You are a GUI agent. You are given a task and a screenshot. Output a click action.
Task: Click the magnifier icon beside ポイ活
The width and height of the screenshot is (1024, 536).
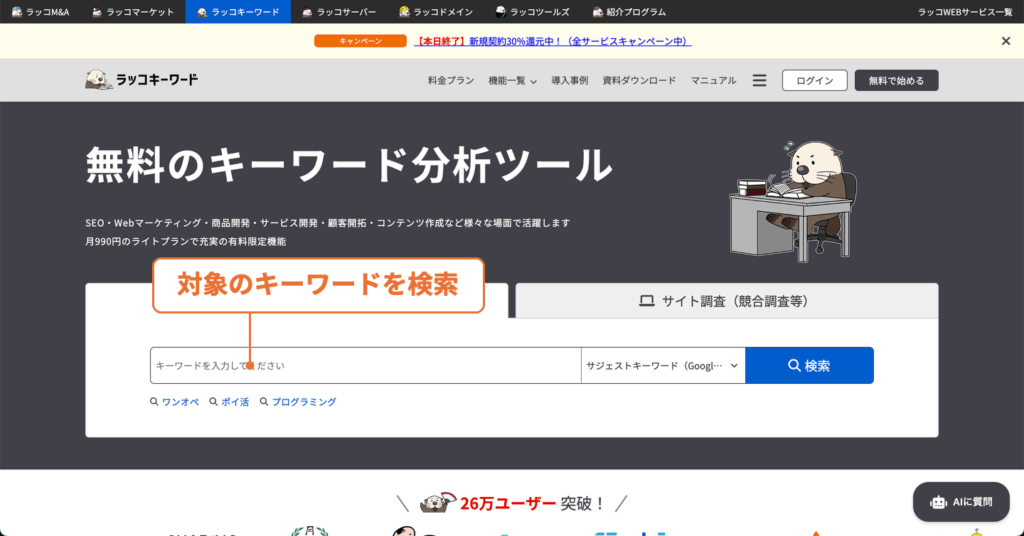pos(213,402)
